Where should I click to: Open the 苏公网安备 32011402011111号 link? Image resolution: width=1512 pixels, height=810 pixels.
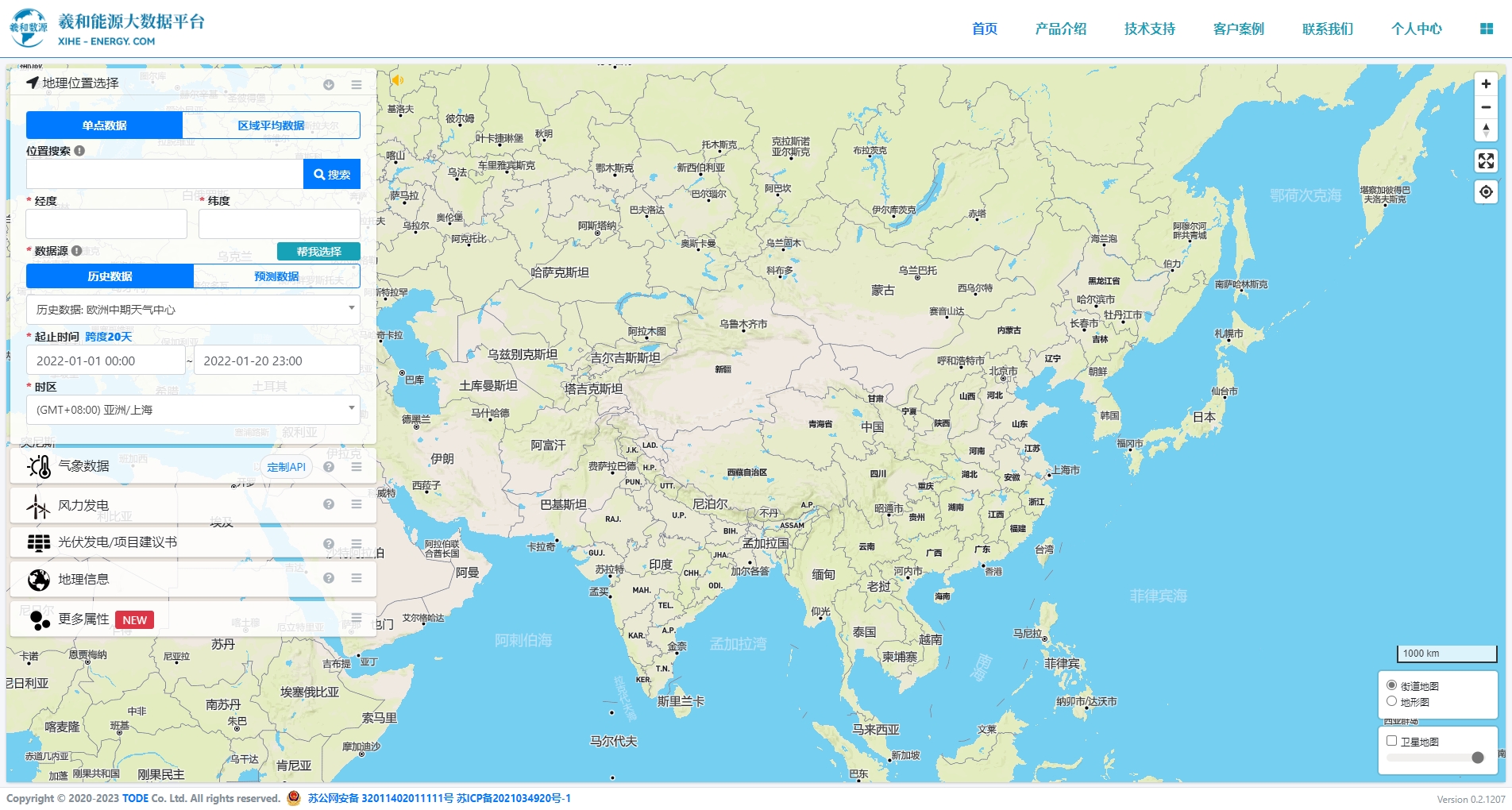coord(380,798)
